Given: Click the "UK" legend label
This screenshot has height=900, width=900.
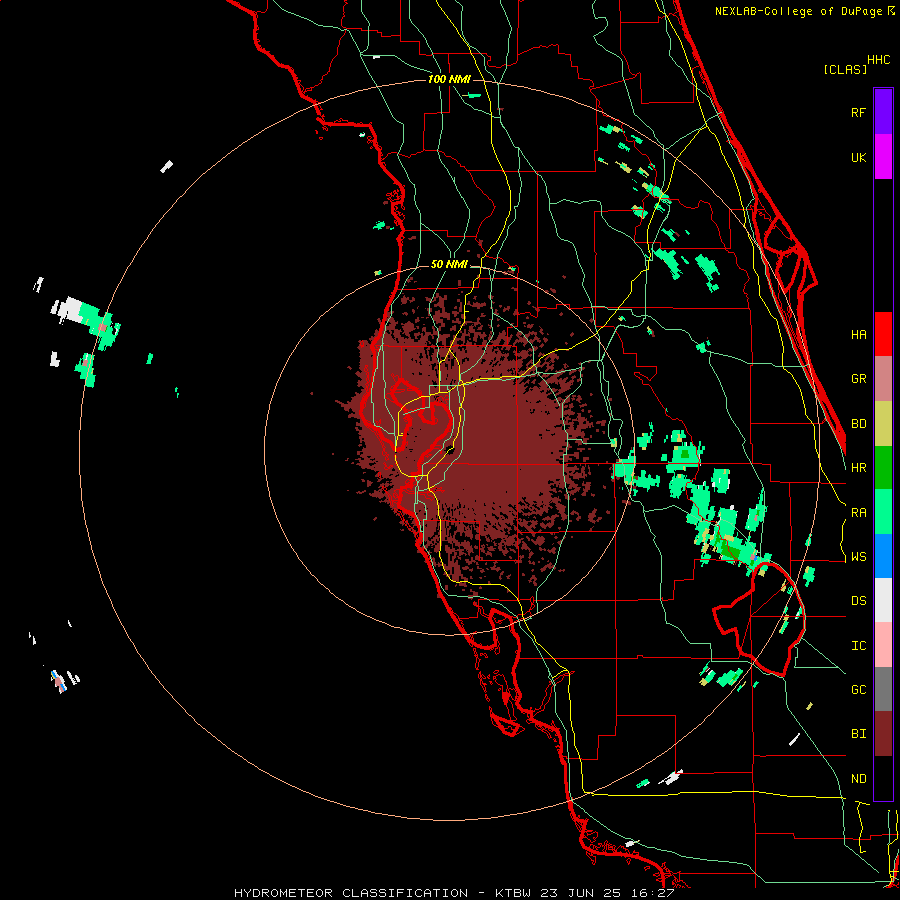Looking at the screenshot, I should point(858,158).
